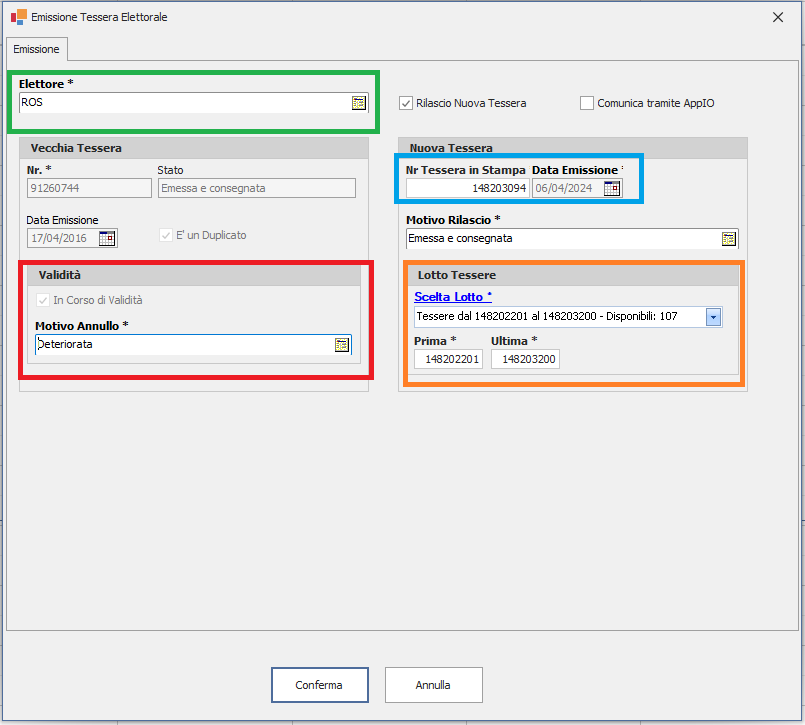Click the application logo icon in title bar
Image resolution: width=805 pixels, height=725 pixels.
18,17
